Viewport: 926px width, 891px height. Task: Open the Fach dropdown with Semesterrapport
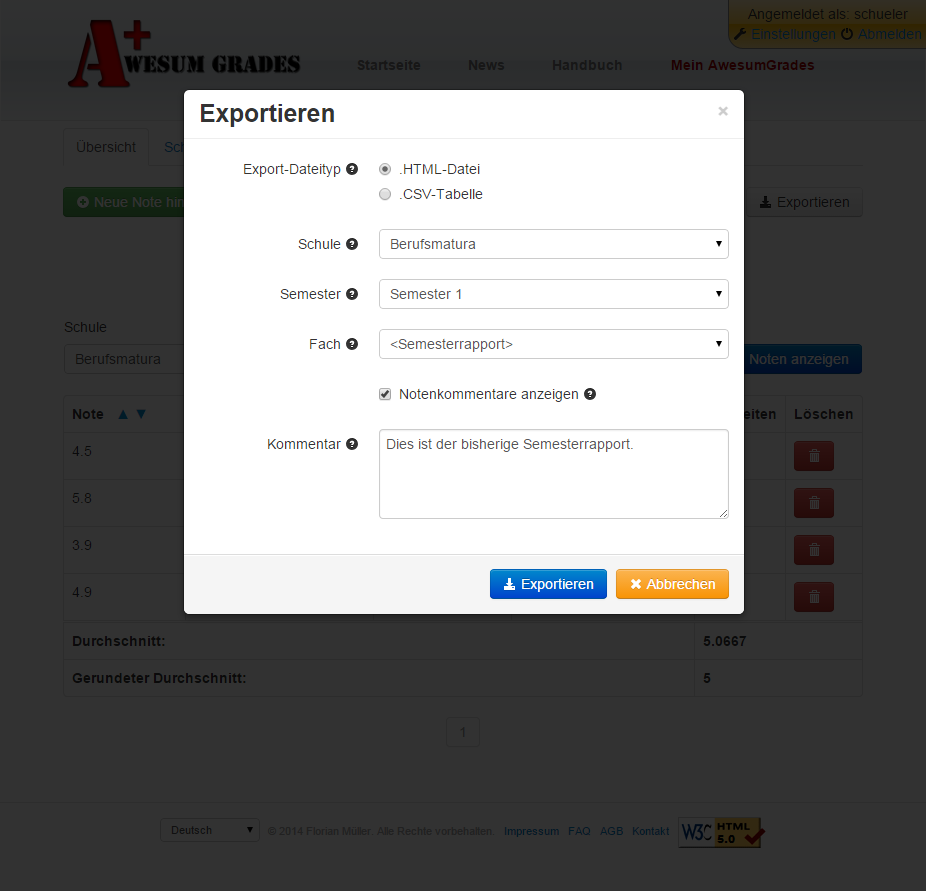[x=553, y=344]
